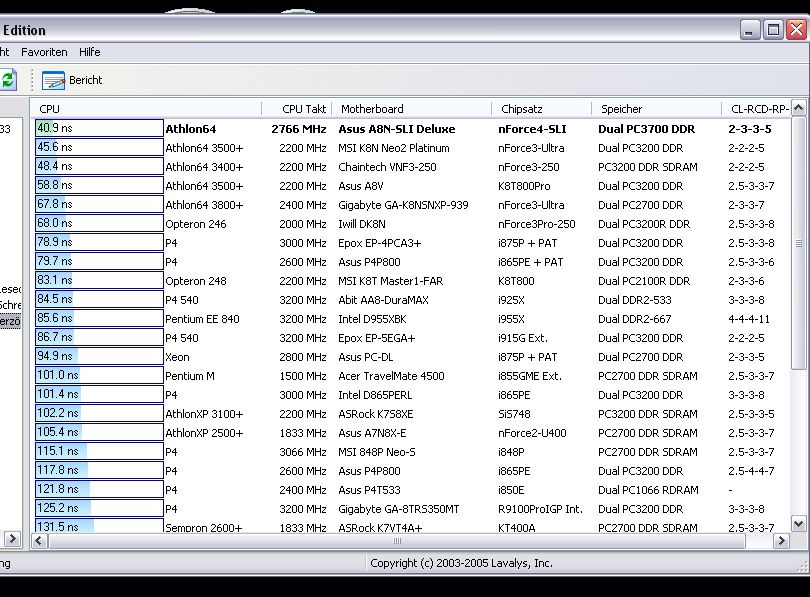Click the Bericht toolbar label
The image size is (810, 597).
pos(86,80)
